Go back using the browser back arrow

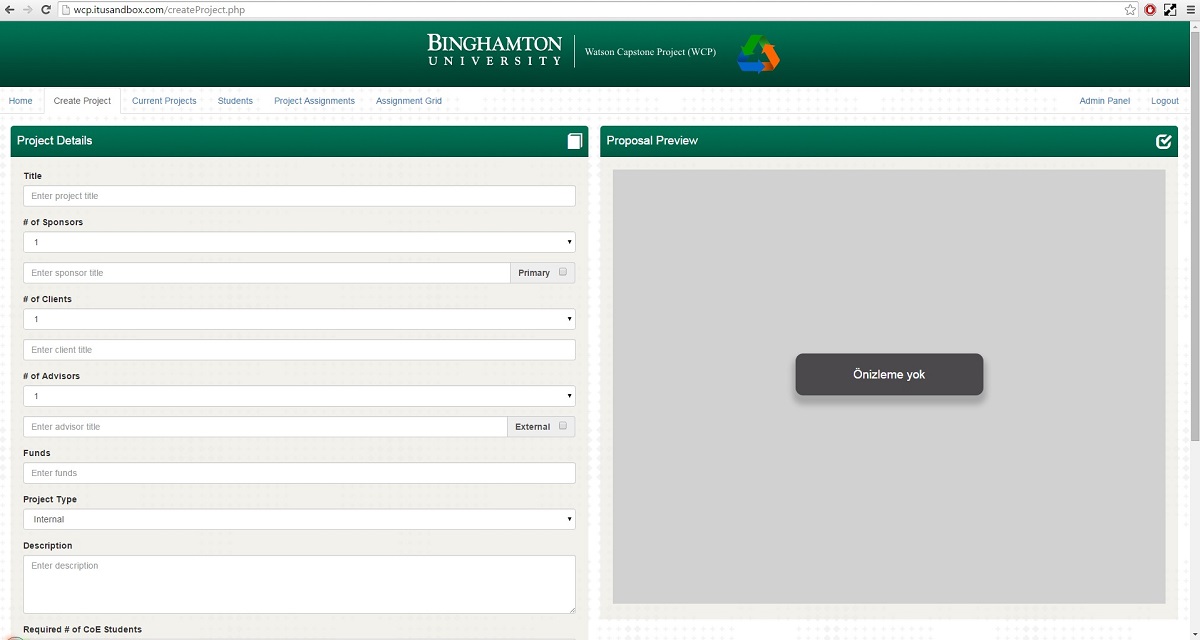click(x=9, y=10)
